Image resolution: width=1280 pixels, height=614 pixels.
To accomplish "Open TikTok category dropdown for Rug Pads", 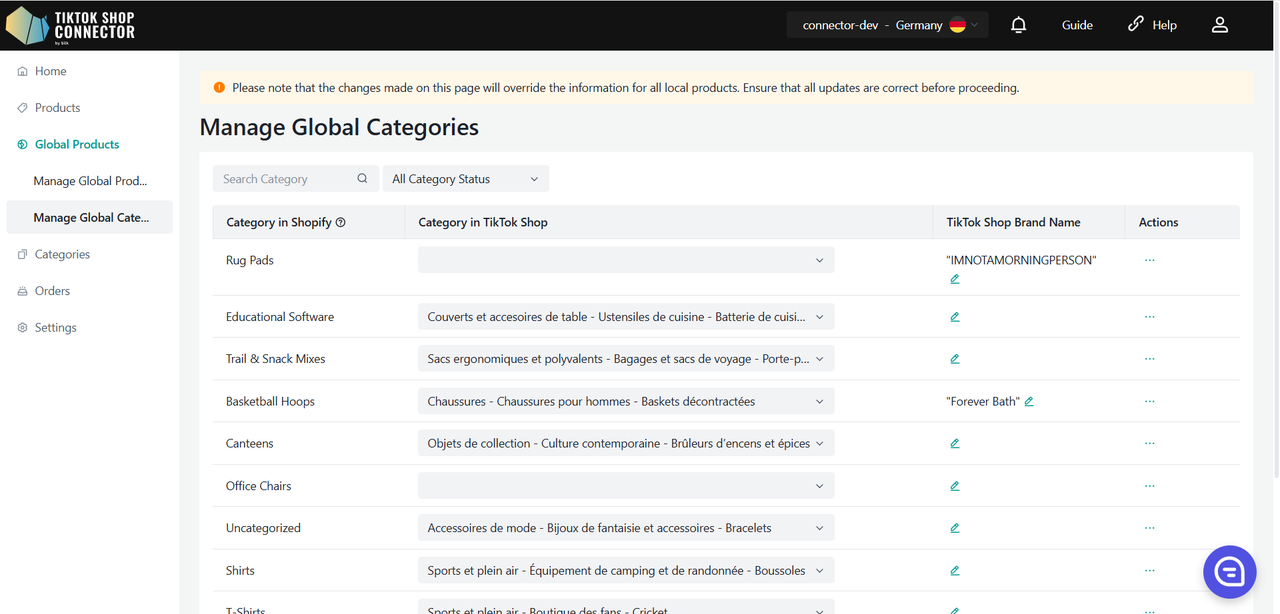I will coord(625,260).
